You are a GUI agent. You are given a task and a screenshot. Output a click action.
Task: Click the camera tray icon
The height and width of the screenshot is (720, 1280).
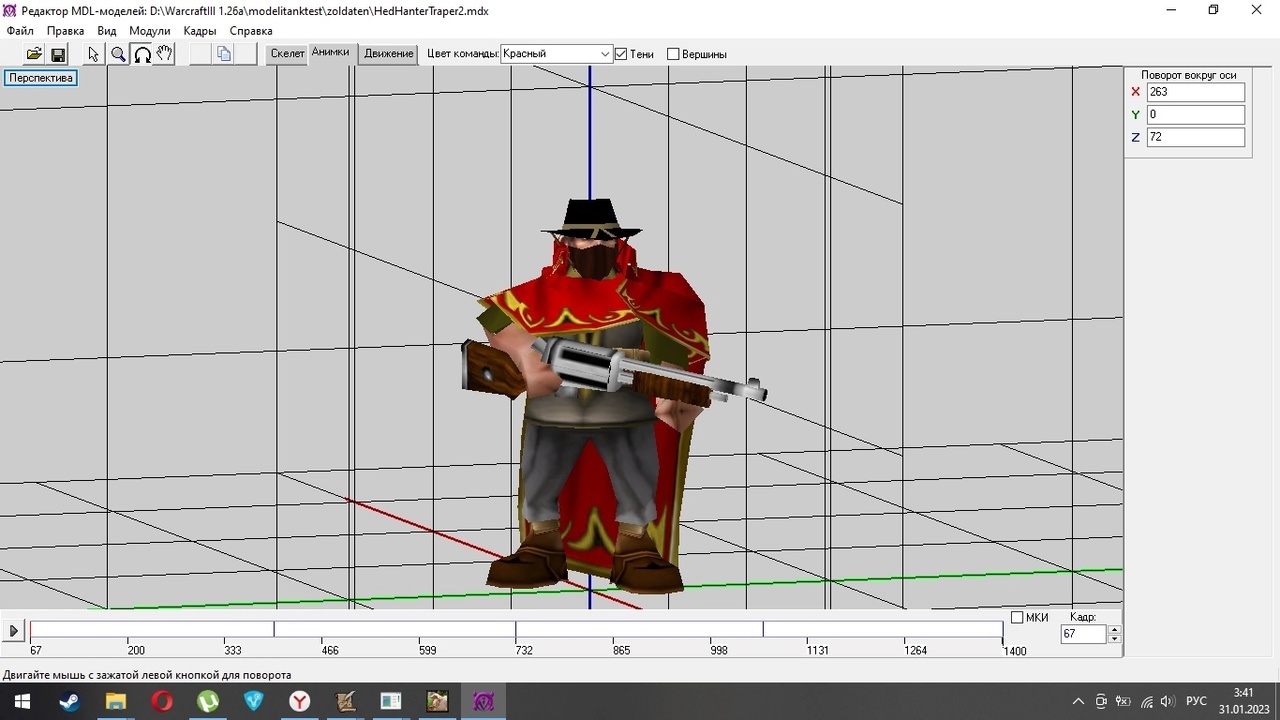click(x=1101, y=701)
